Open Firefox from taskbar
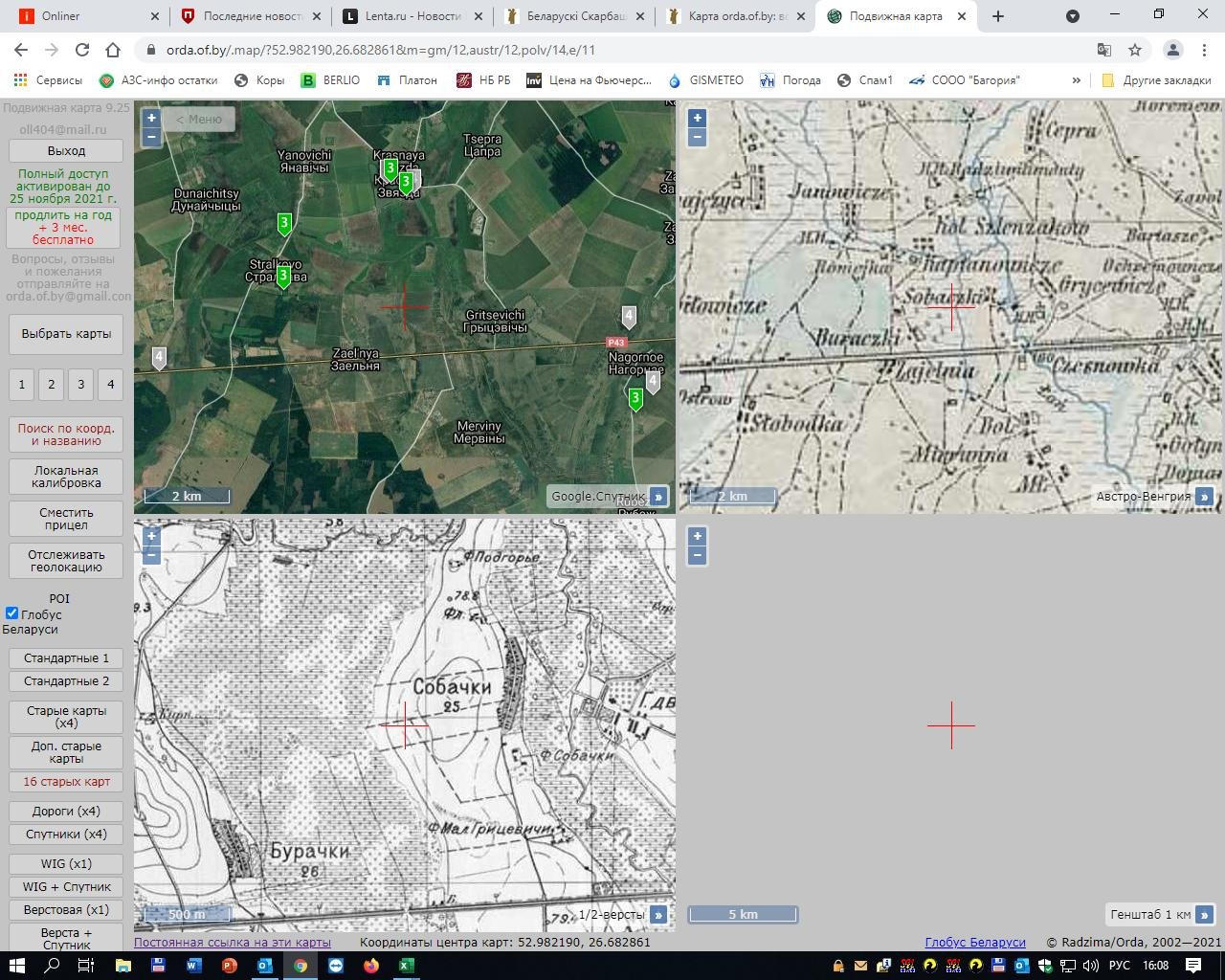This screenshot has width=1225, height=980. pos(370,966)
